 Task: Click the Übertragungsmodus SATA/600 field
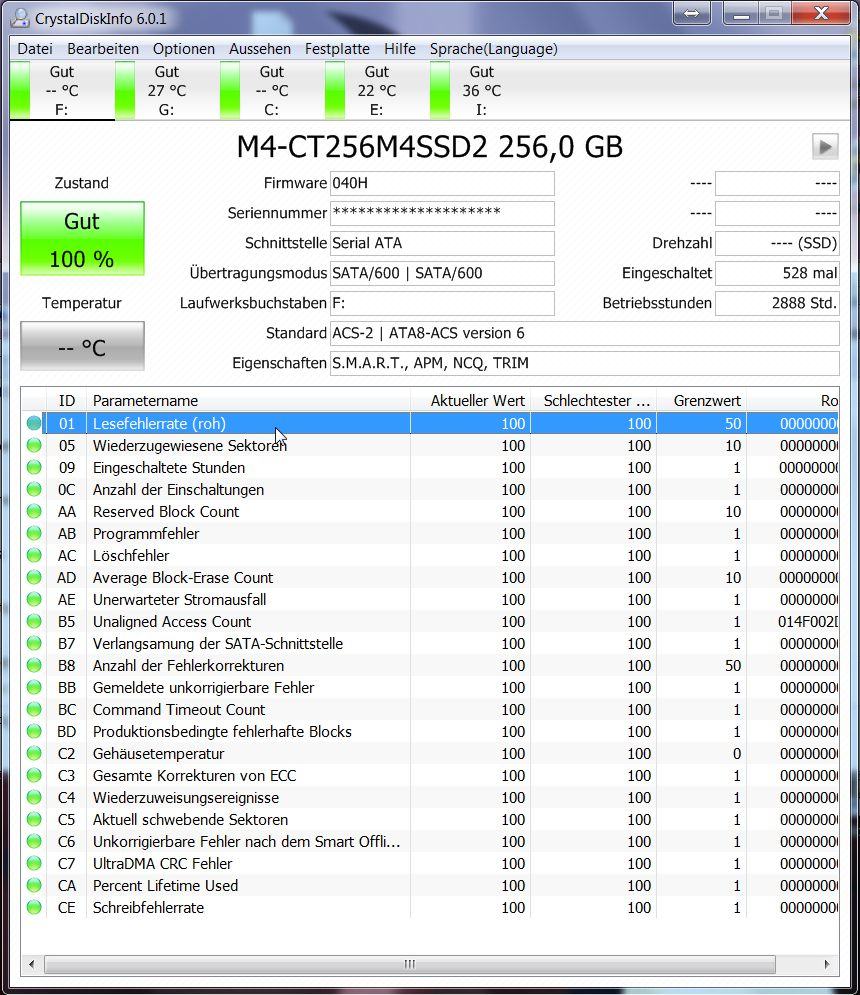point(442,273)
